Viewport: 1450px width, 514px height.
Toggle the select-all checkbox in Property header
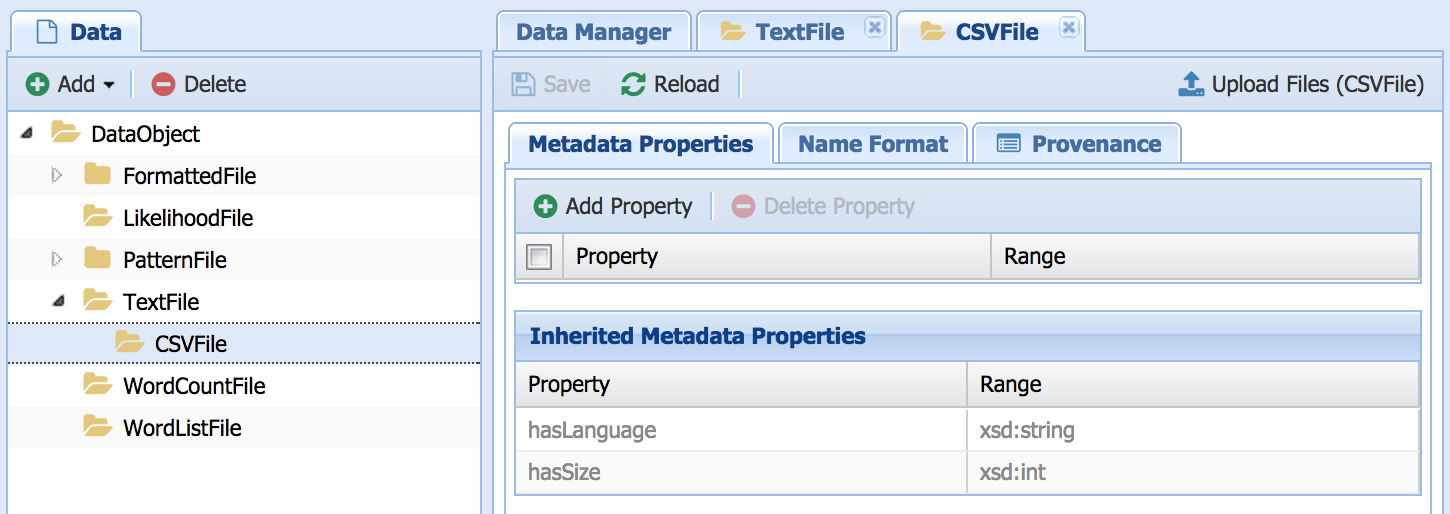(x=539, y=257)
